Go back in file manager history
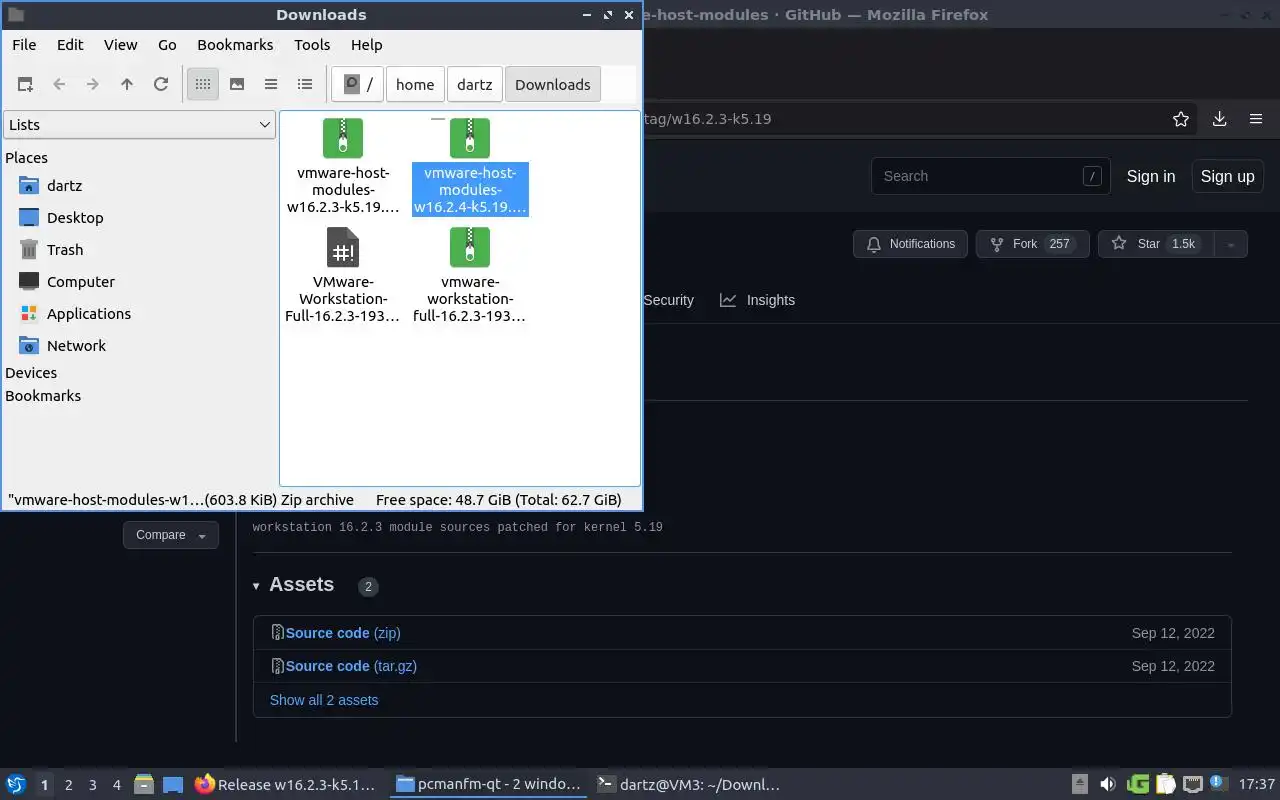Screen dimensions: 1280x800 (59, 85)
